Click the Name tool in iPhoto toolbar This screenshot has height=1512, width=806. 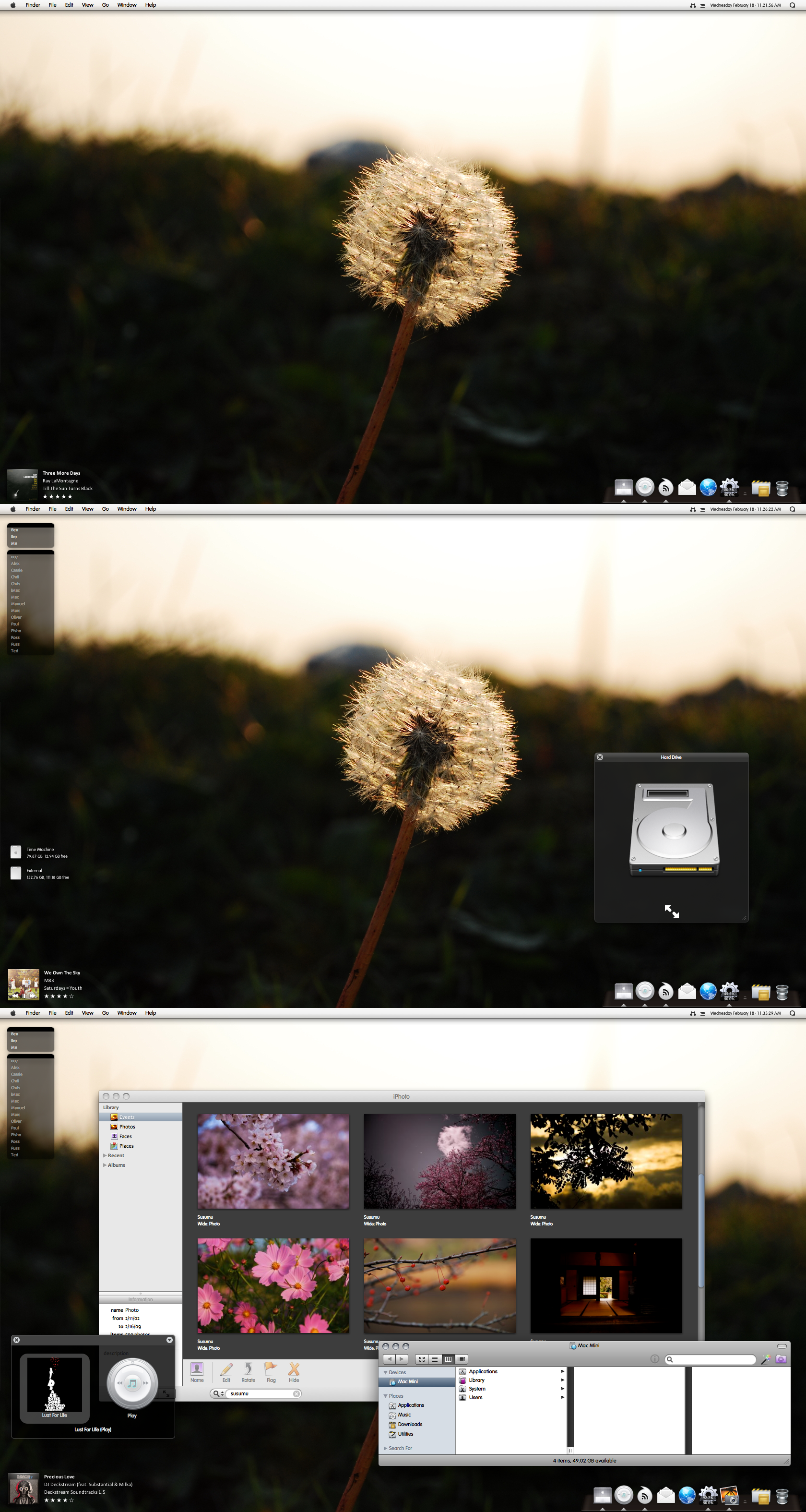coord(197,1372)
